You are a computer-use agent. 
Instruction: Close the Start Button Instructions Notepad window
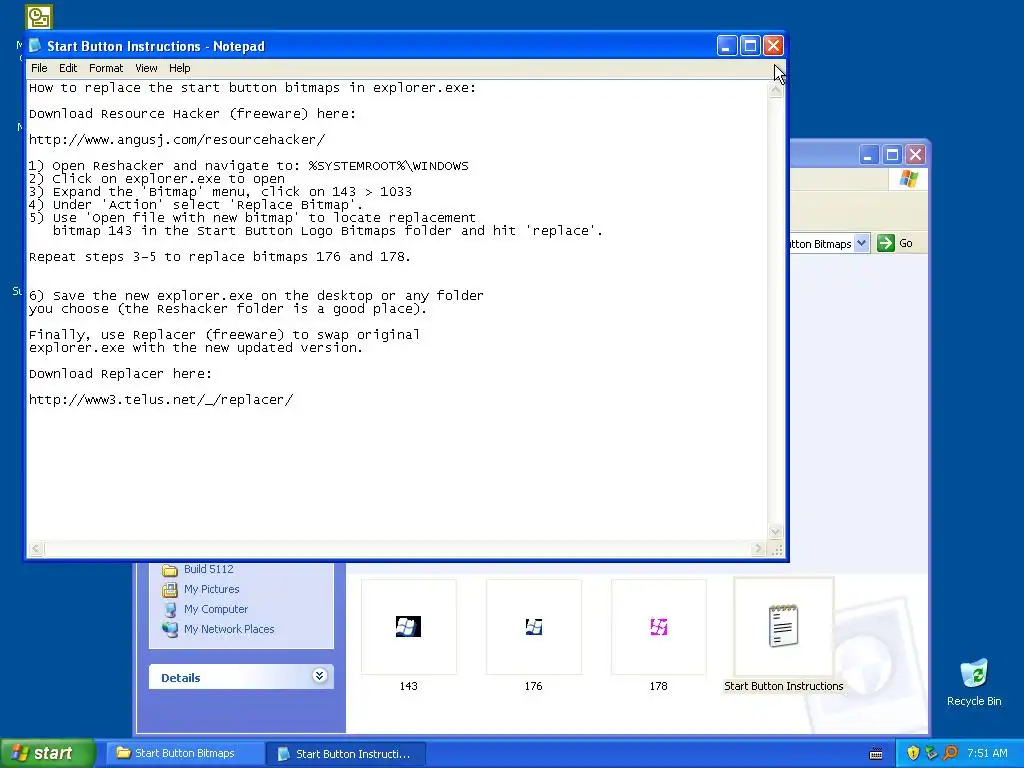773,46
